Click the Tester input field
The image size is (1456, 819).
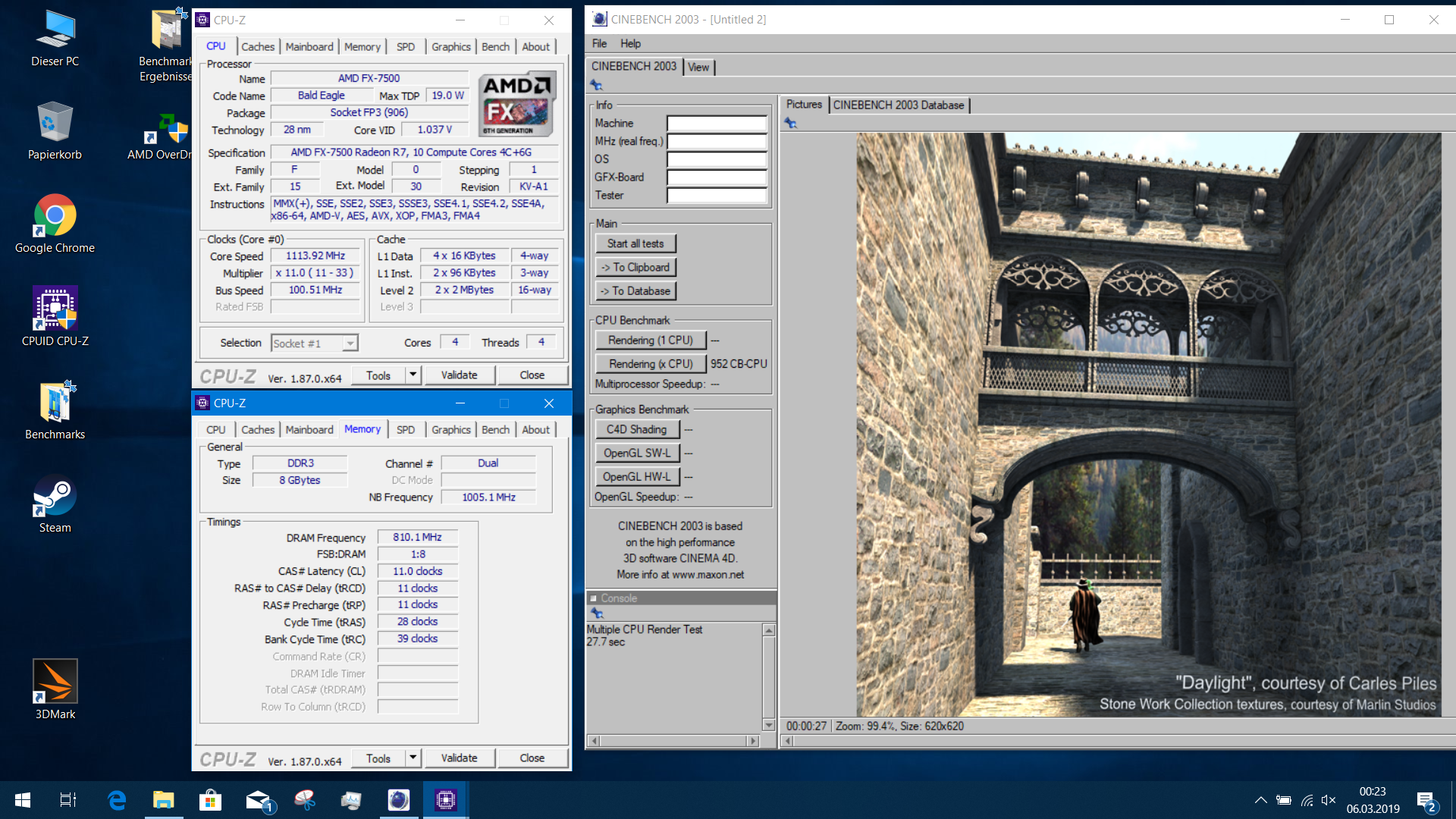(x=717, y=196)
